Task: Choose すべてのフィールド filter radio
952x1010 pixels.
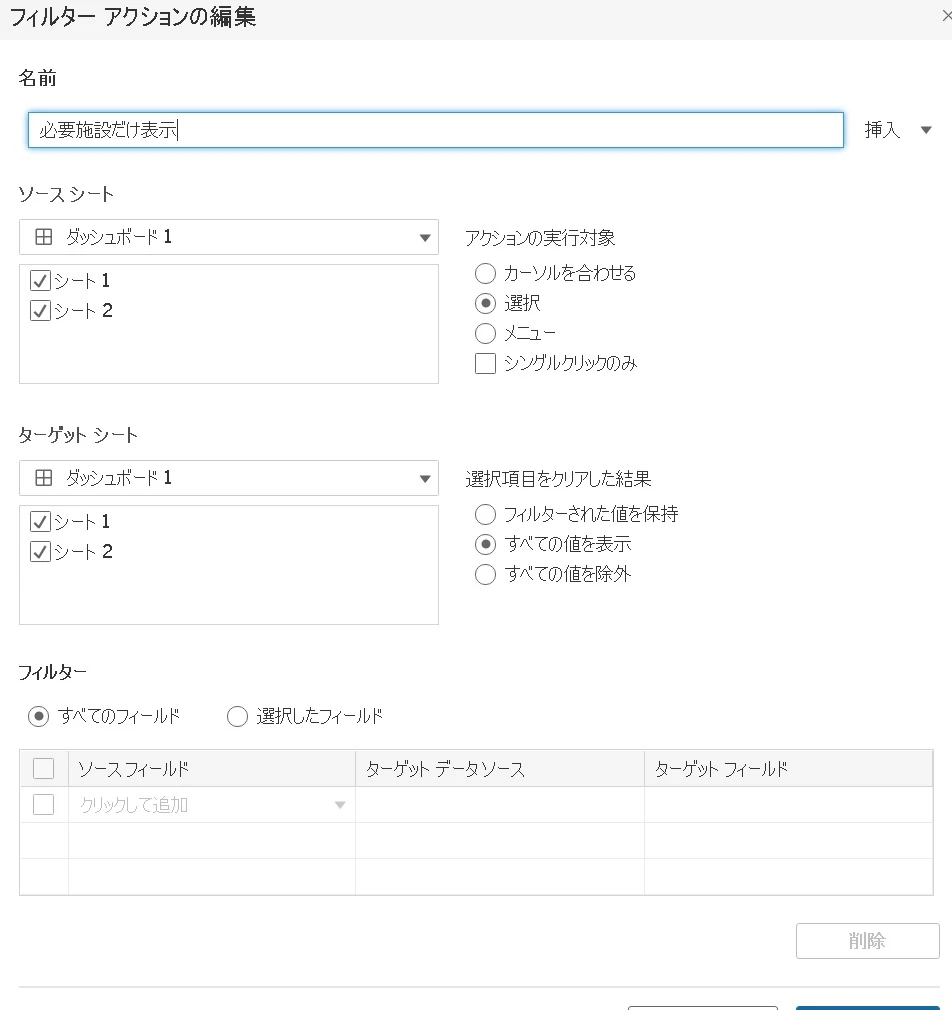Action: tap(39, 716)
